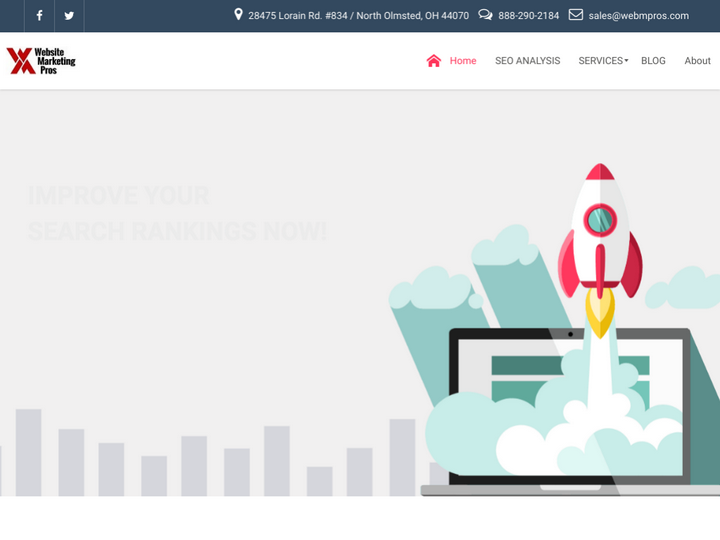Open the SERVICES menu
Viewport: 720px width, 540px height.
point(600,61)
